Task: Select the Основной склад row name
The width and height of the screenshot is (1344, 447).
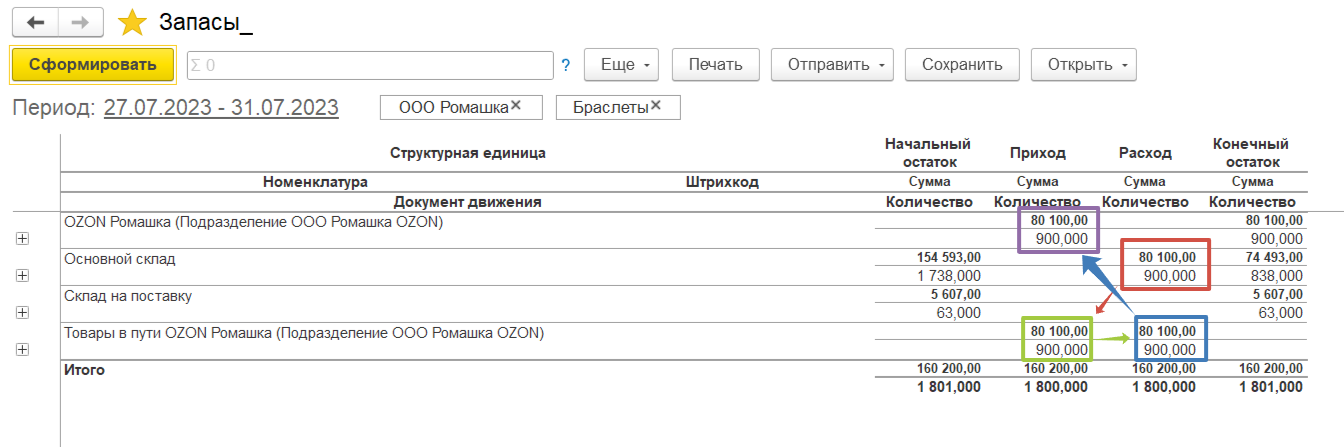Action: (119, 259)
